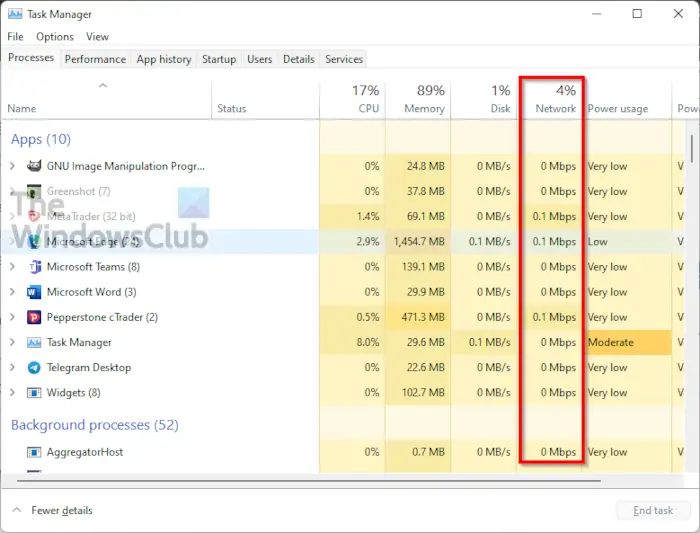This screenshot has height=533, width=700.
Task: Sort by the Power usage column
Action: 628,100
